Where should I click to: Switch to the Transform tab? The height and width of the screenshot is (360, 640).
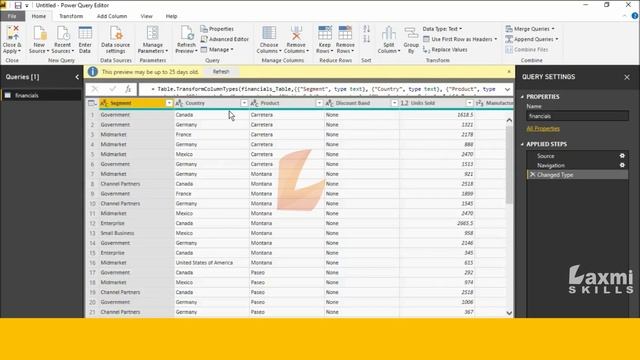[71, 16]
